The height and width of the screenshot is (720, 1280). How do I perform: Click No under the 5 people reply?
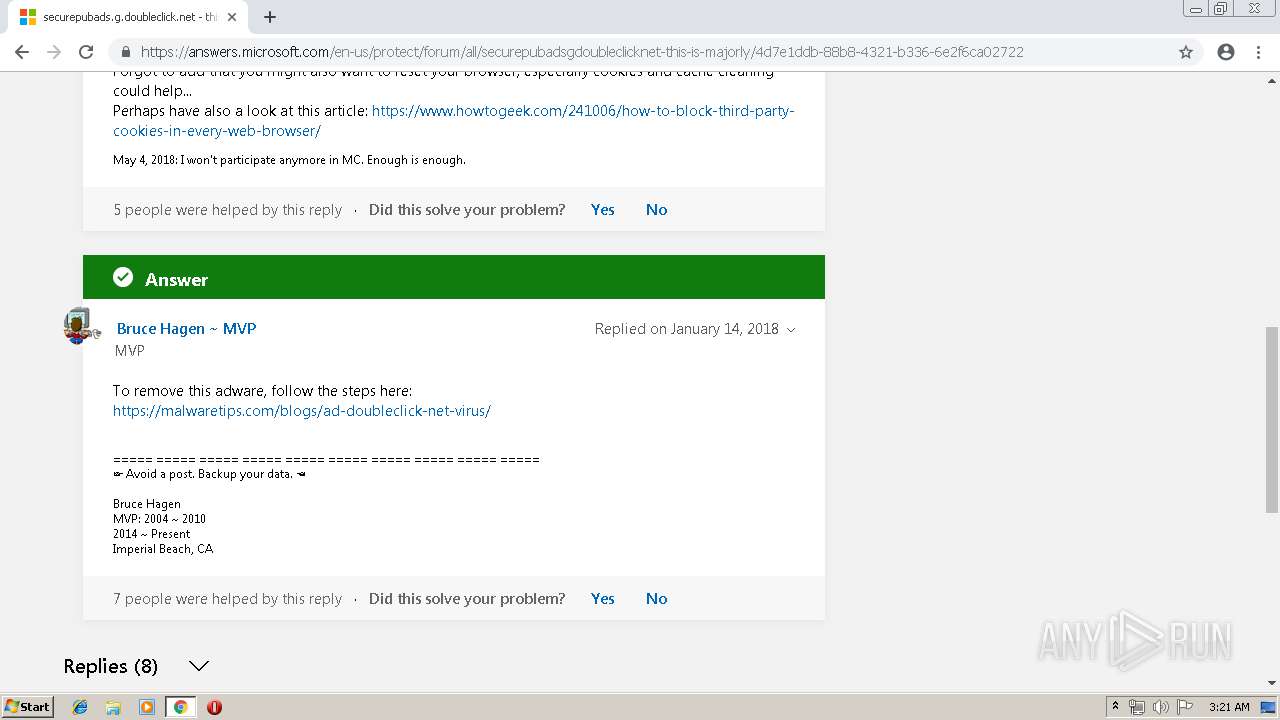click(x=656, y=210)
